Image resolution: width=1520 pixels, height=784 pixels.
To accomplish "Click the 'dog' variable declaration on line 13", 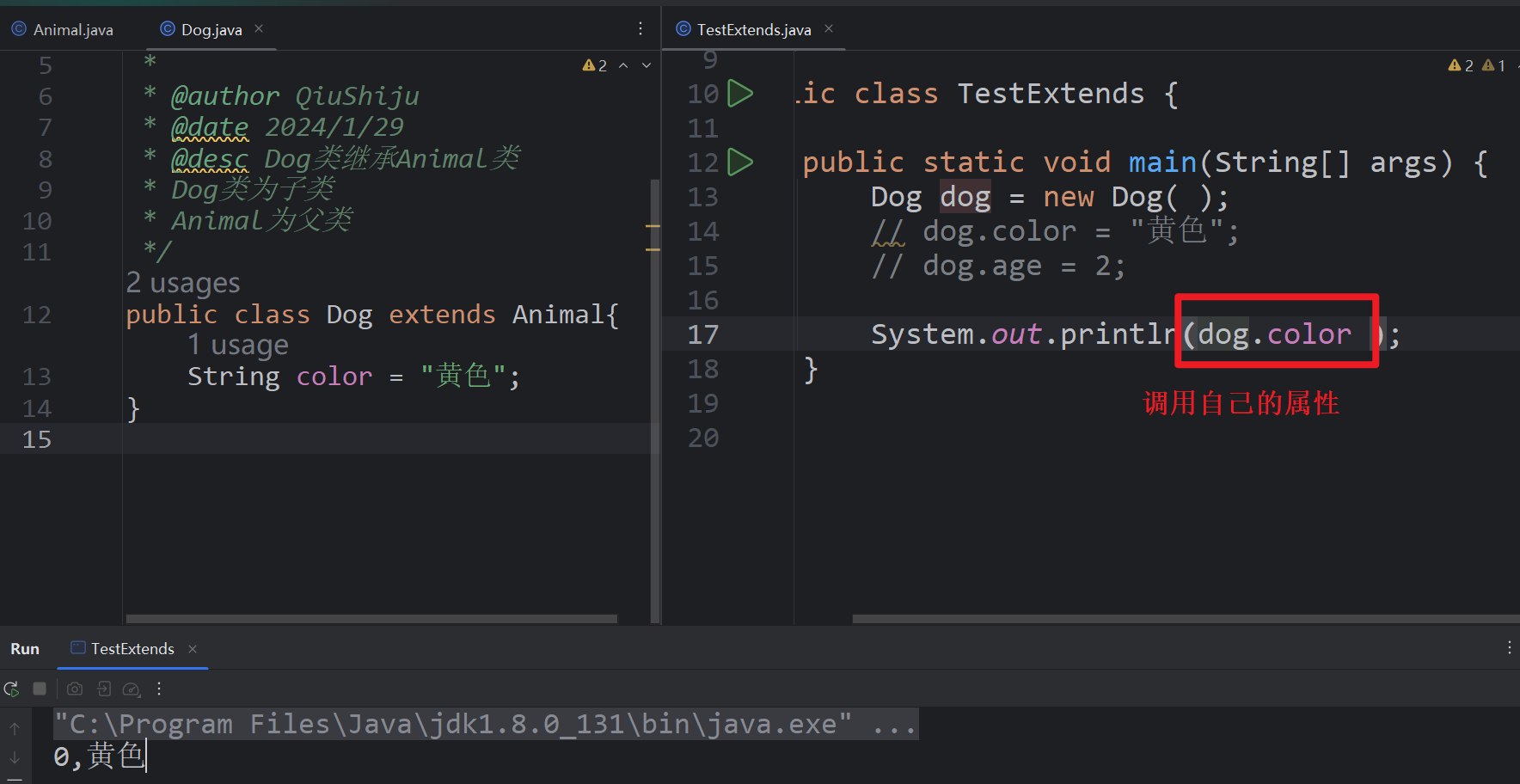I will [x=965, y=196].
